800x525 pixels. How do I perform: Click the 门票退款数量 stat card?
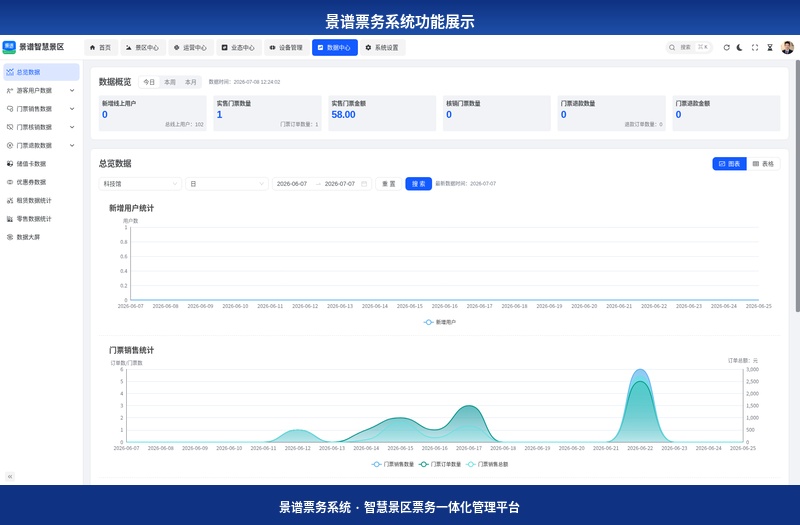pos(612,113)
